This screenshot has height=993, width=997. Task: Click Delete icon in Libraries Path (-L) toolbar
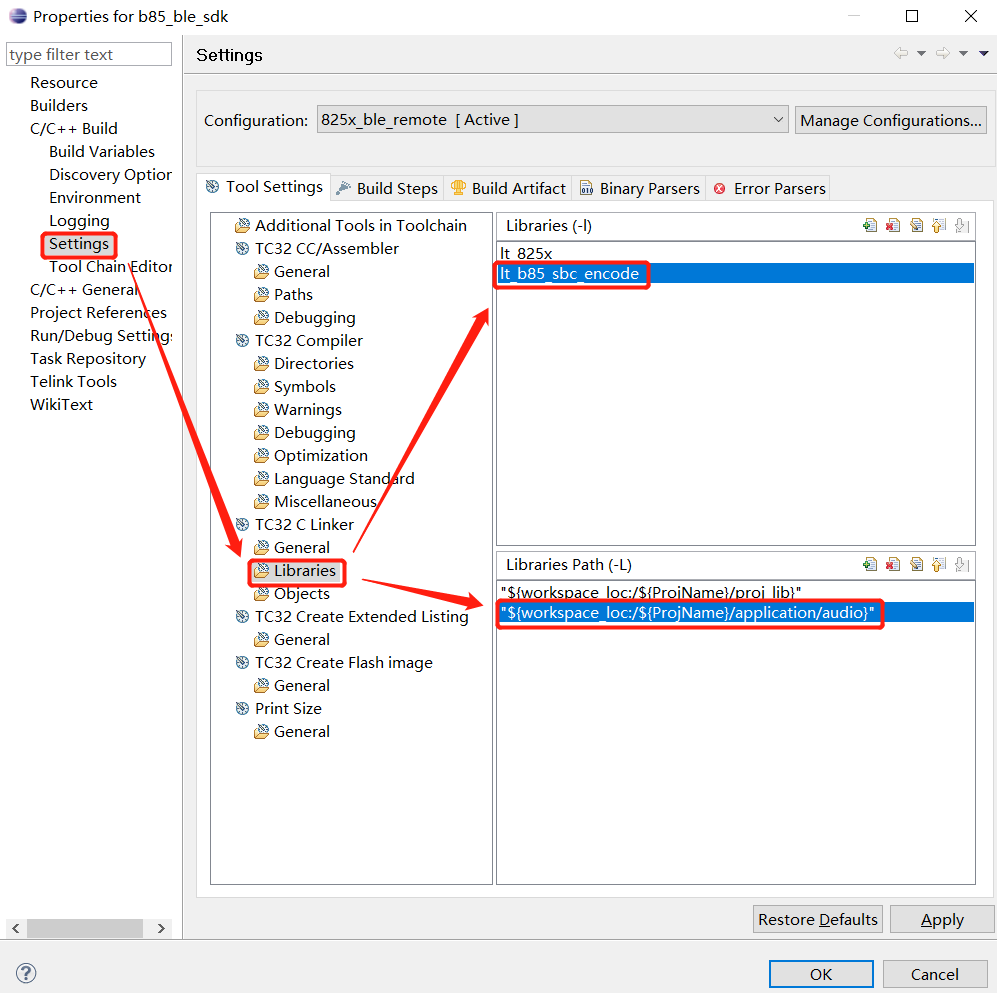pyautogui.click(x=893, y=565)
